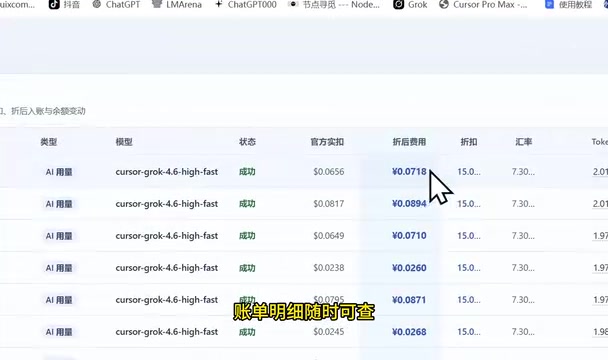Click the 模型 column header
The image size is (608, 360).
pos(124,142)
